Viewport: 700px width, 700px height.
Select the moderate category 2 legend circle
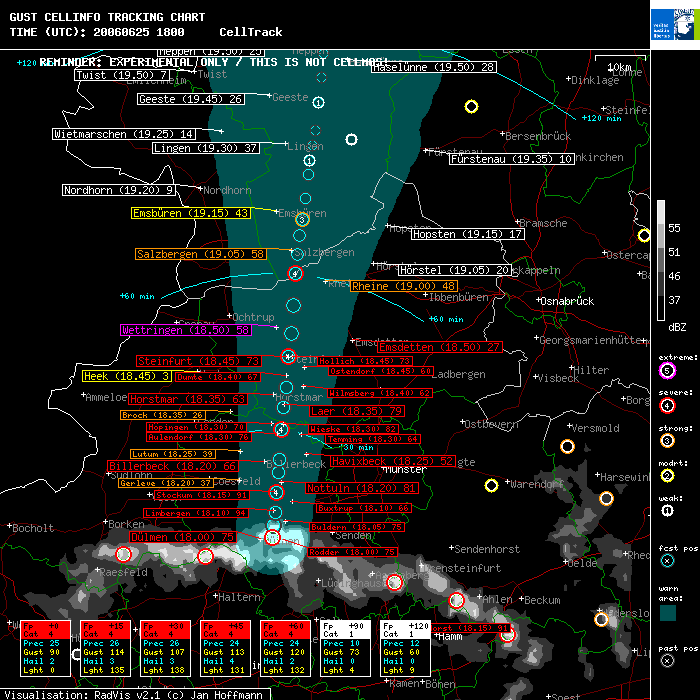667,476
